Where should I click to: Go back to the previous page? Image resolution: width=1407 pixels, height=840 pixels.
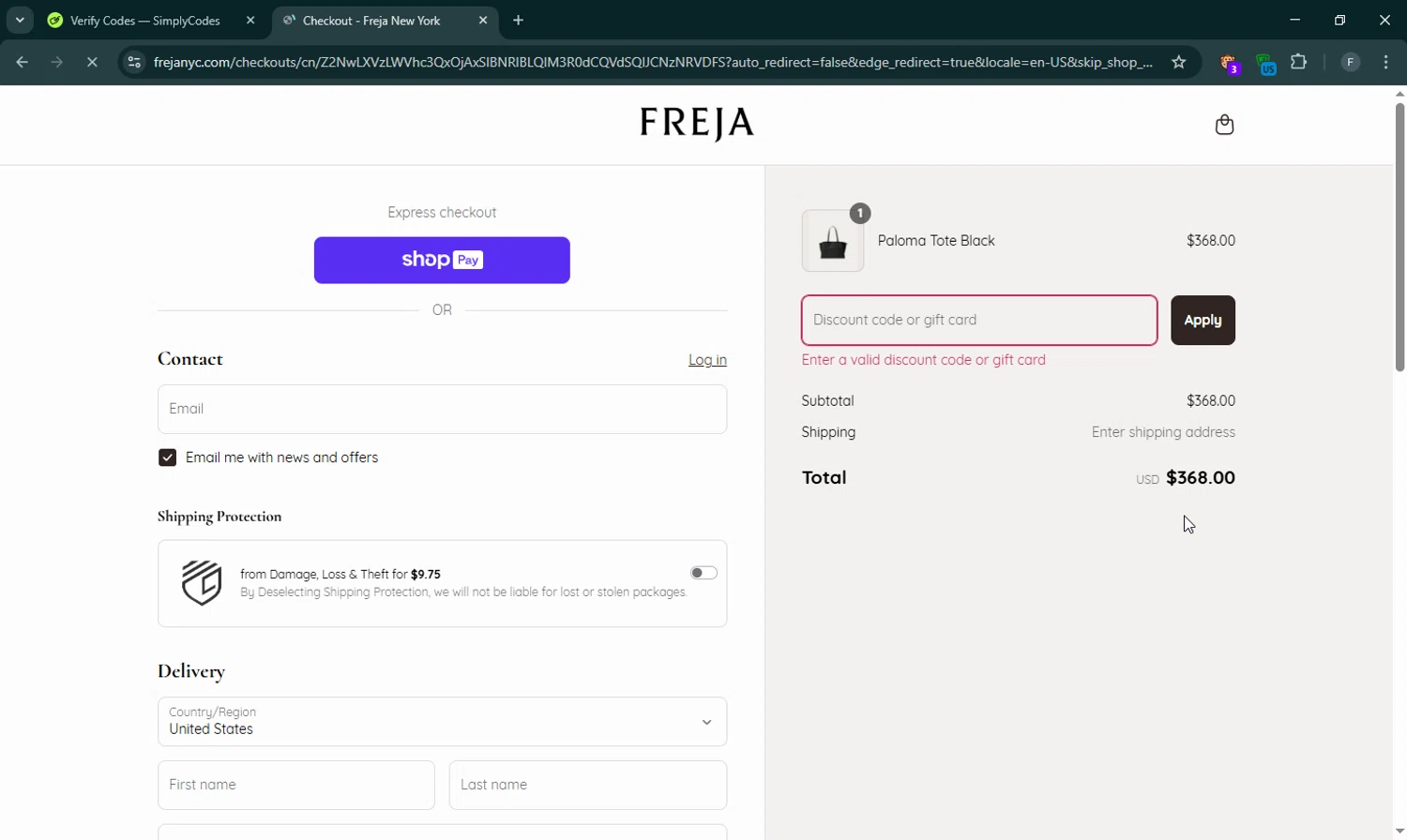23,63
